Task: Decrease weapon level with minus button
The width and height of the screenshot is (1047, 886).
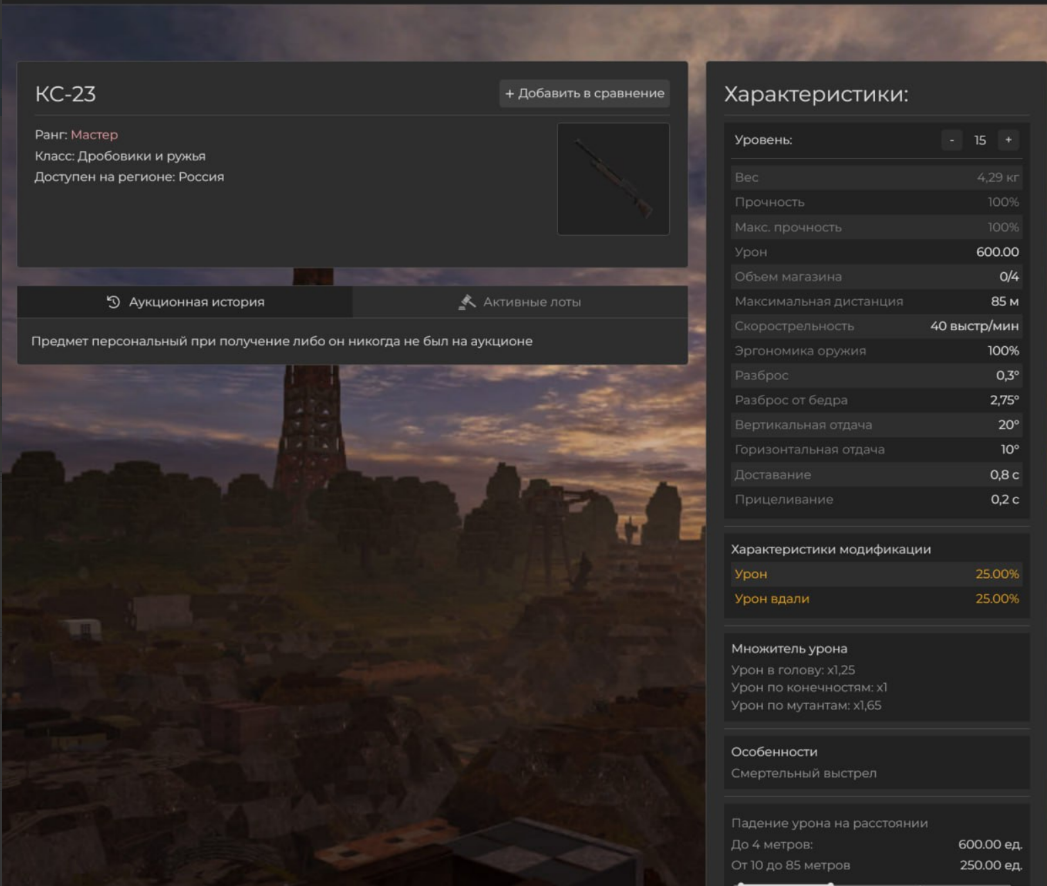Action: pos(951,140)
